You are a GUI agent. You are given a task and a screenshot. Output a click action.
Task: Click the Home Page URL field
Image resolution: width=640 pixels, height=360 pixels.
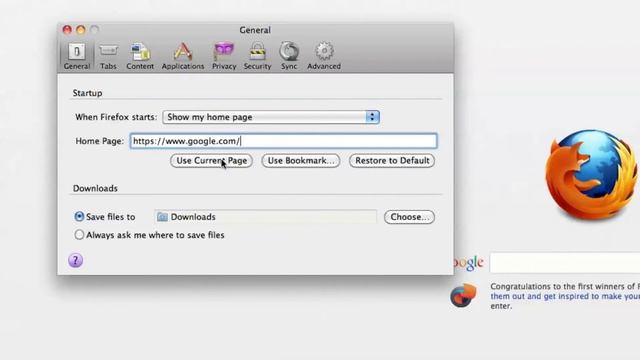tap(283, 141)
